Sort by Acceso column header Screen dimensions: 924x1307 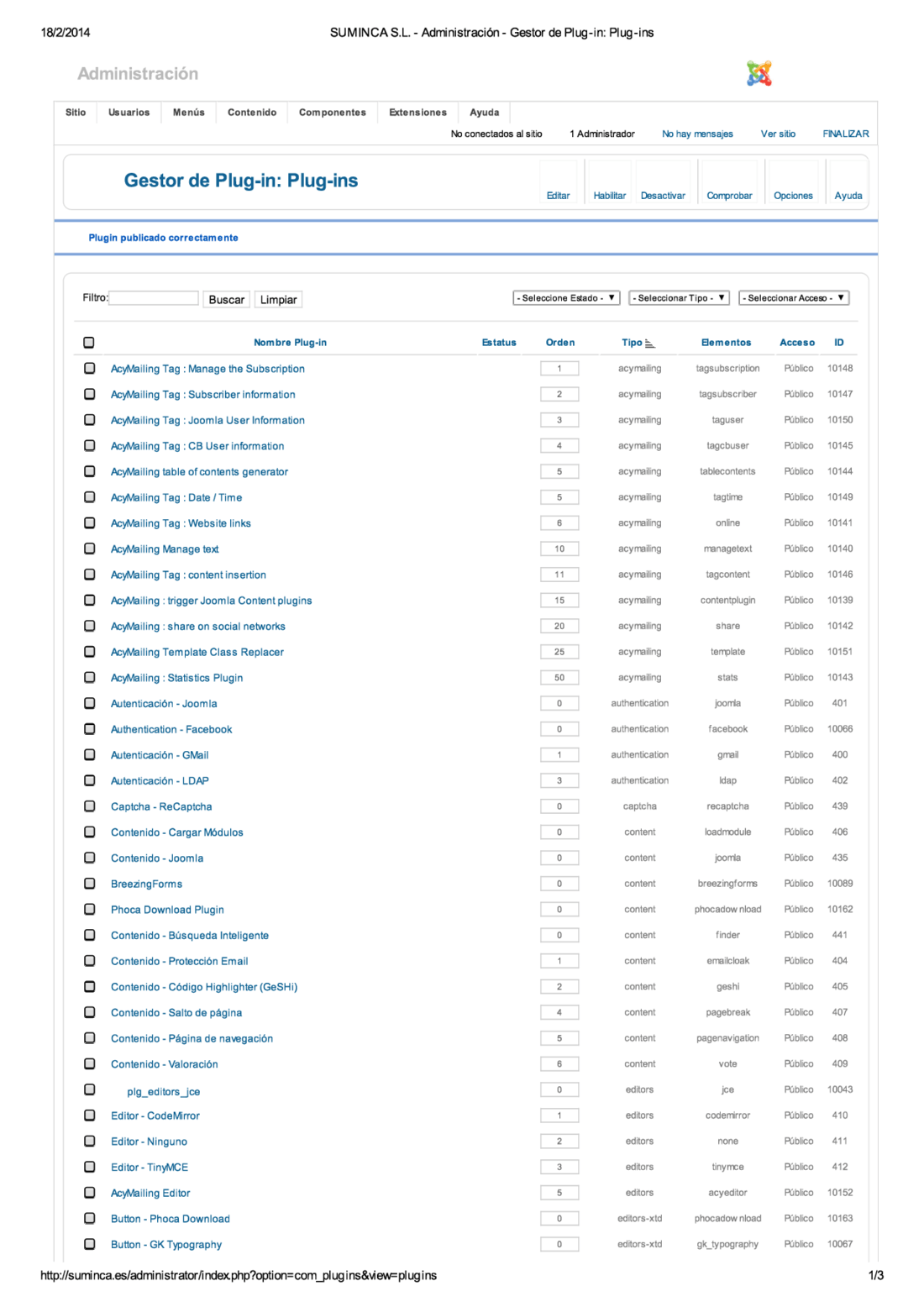[x=797, y=343]
